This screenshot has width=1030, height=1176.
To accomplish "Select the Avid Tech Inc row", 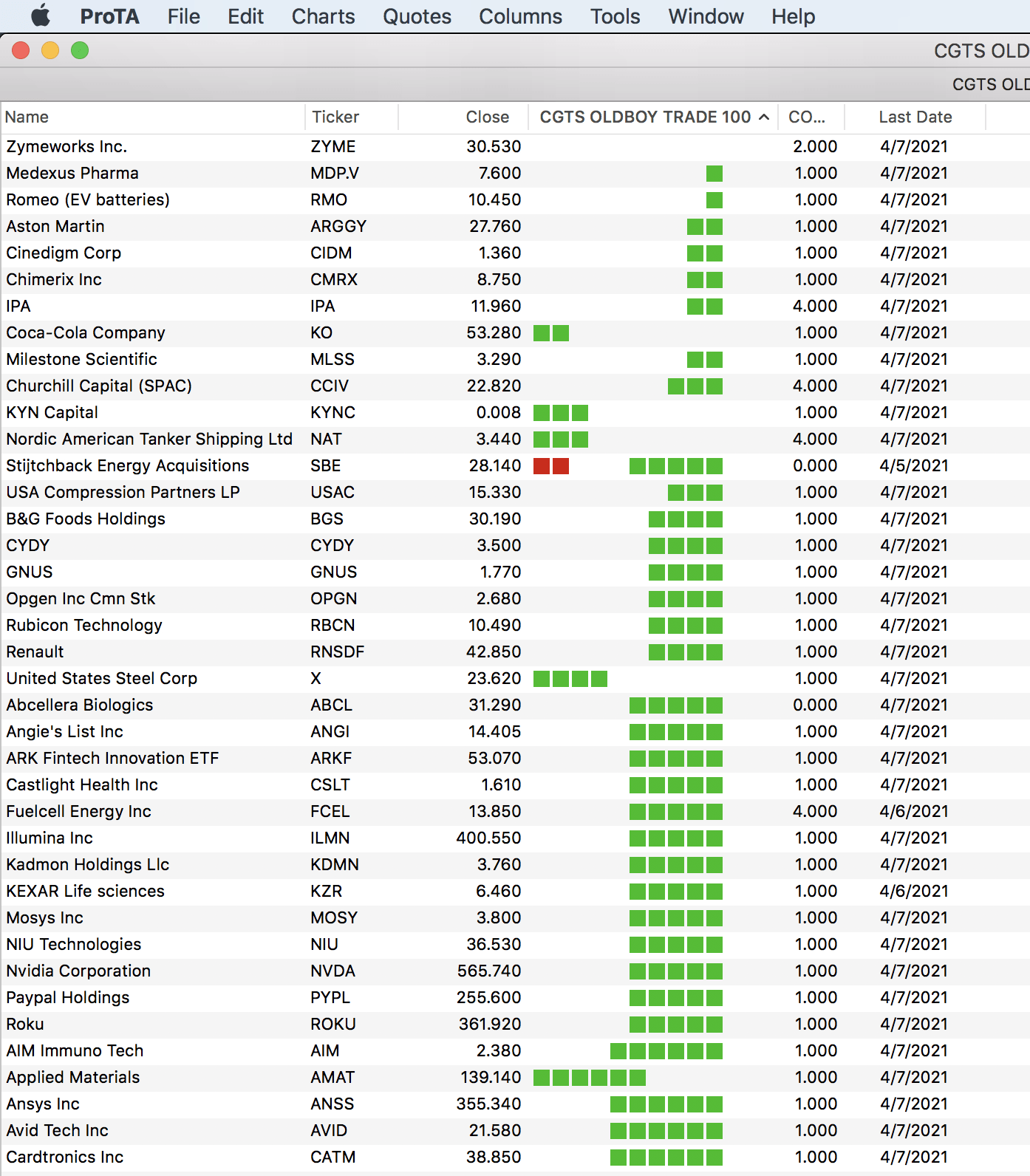I will tap(515, 1130).
